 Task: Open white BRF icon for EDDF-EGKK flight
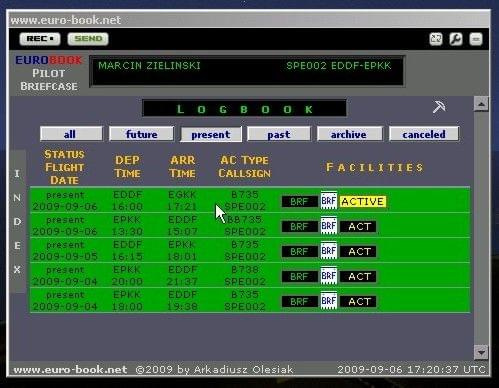click(x=329, y=201)
